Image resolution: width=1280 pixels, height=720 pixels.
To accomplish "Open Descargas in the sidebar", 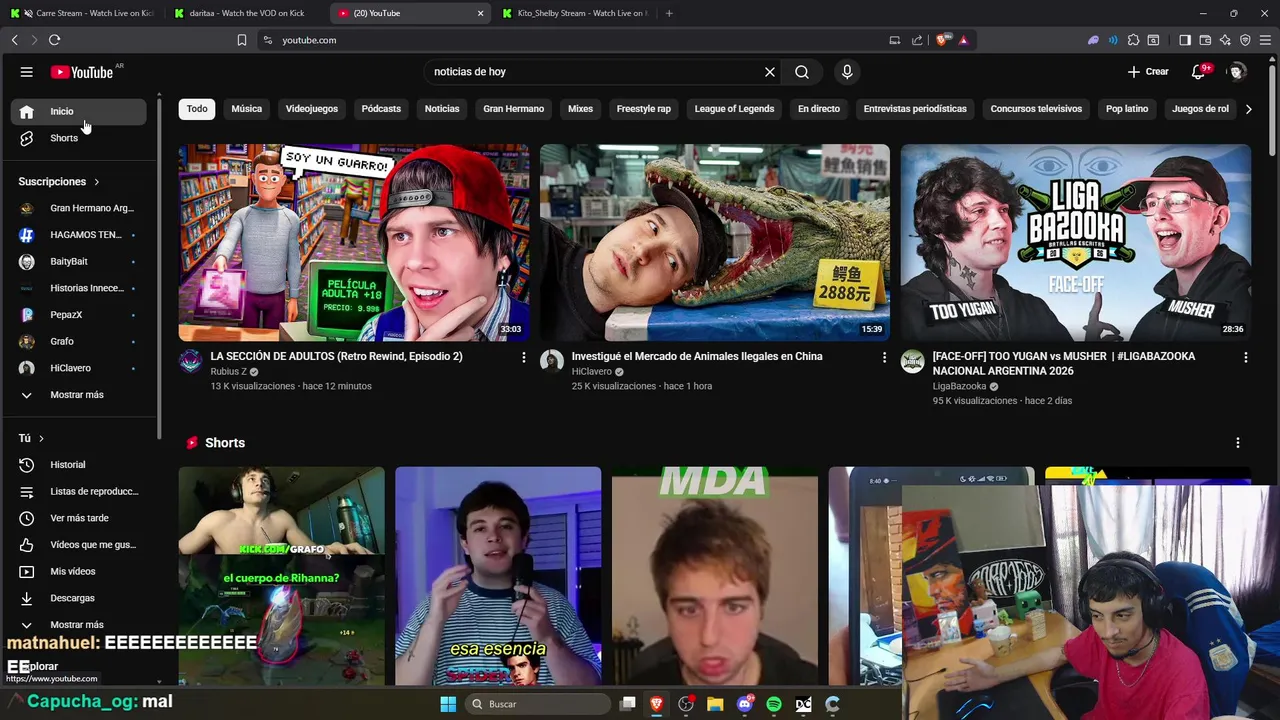I will pos(78,598).
